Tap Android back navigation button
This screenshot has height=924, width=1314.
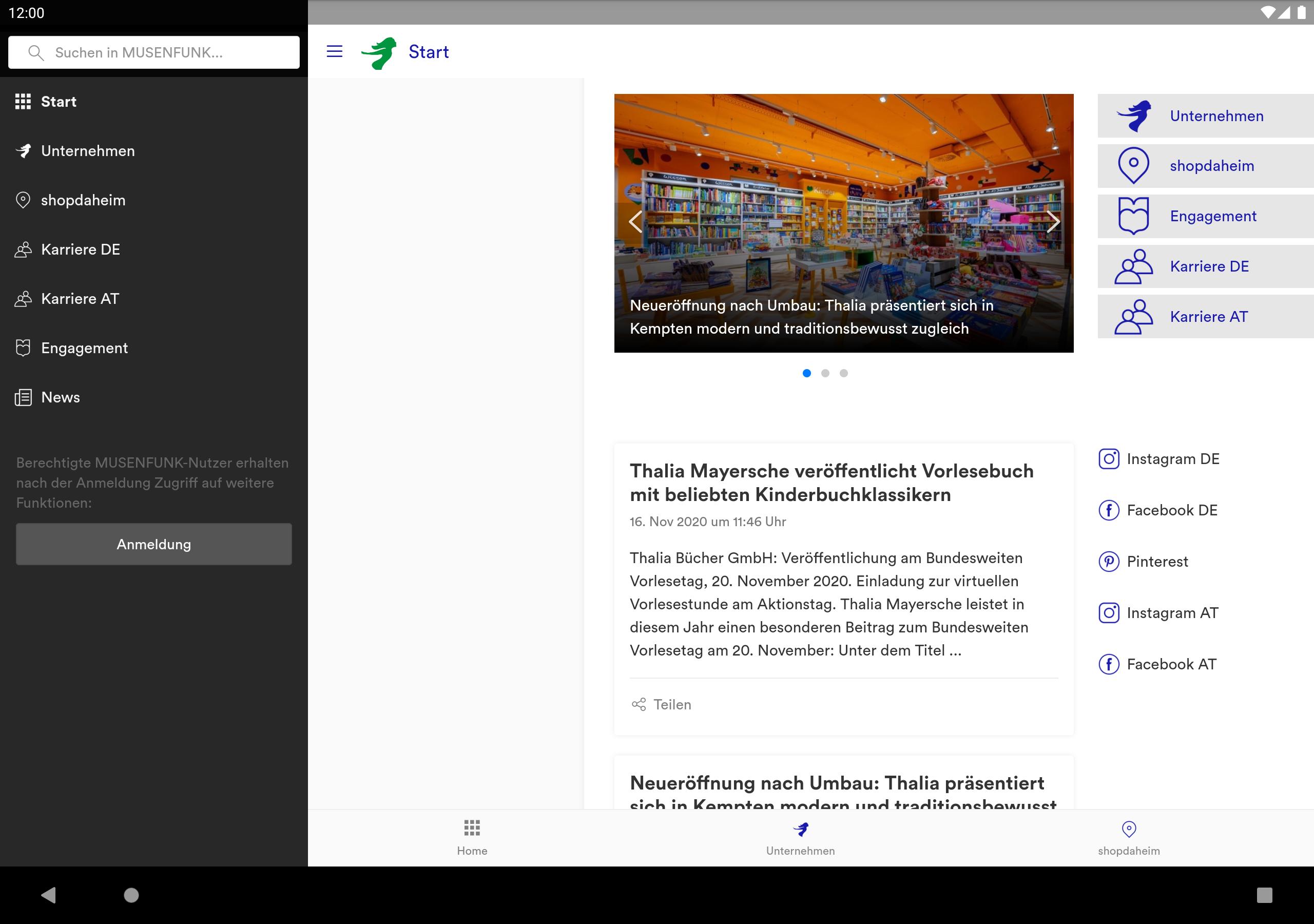49,895
